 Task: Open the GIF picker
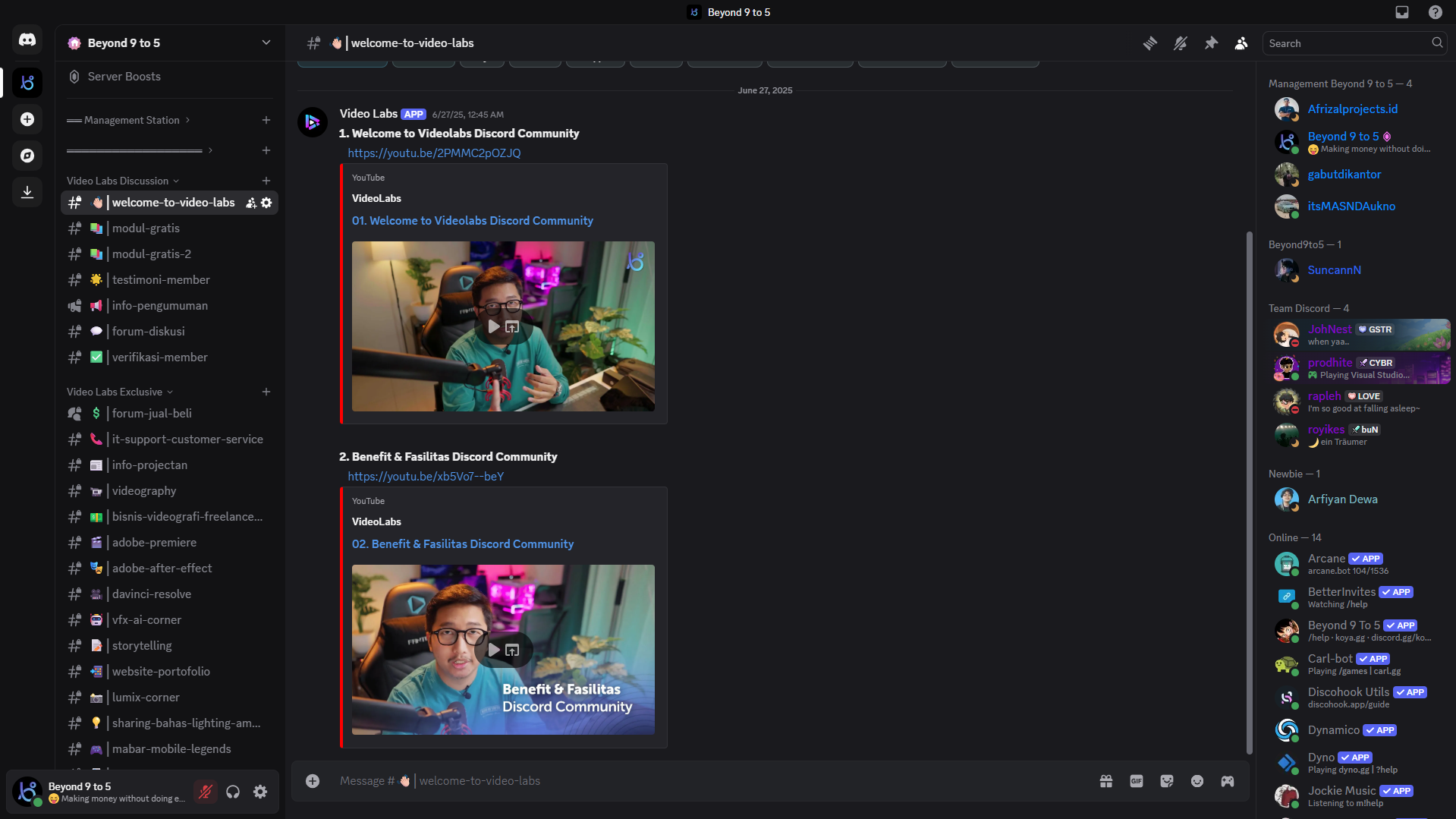coord(1137,781)
